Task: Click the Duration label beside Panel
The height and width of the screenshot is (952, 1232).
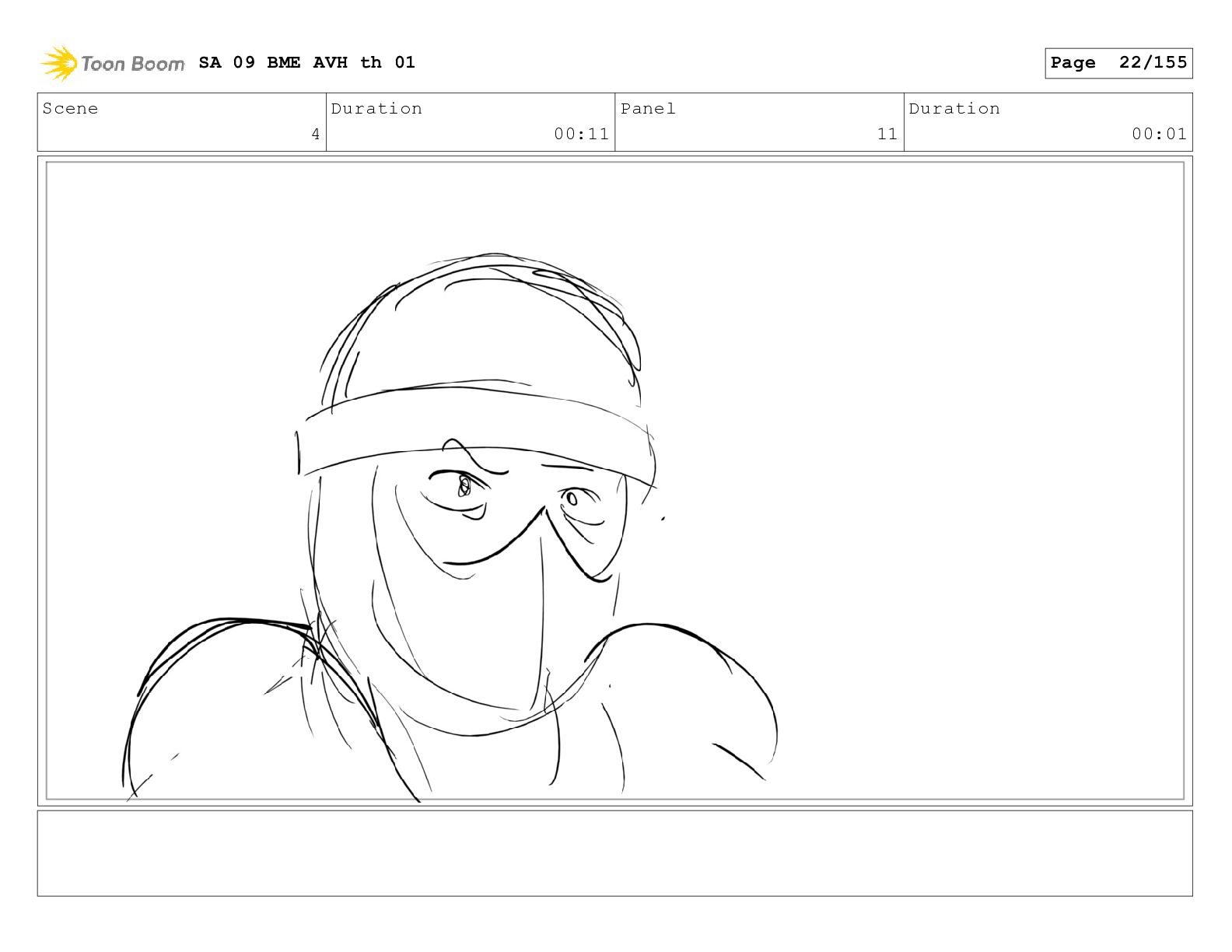Action: point(954,109)
